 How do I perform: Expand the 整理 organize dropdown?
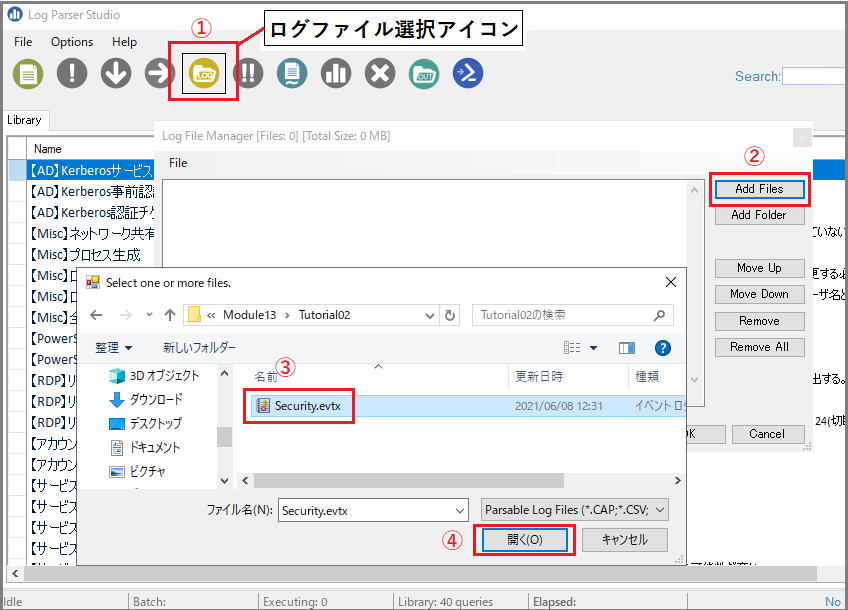coord(114,348)
